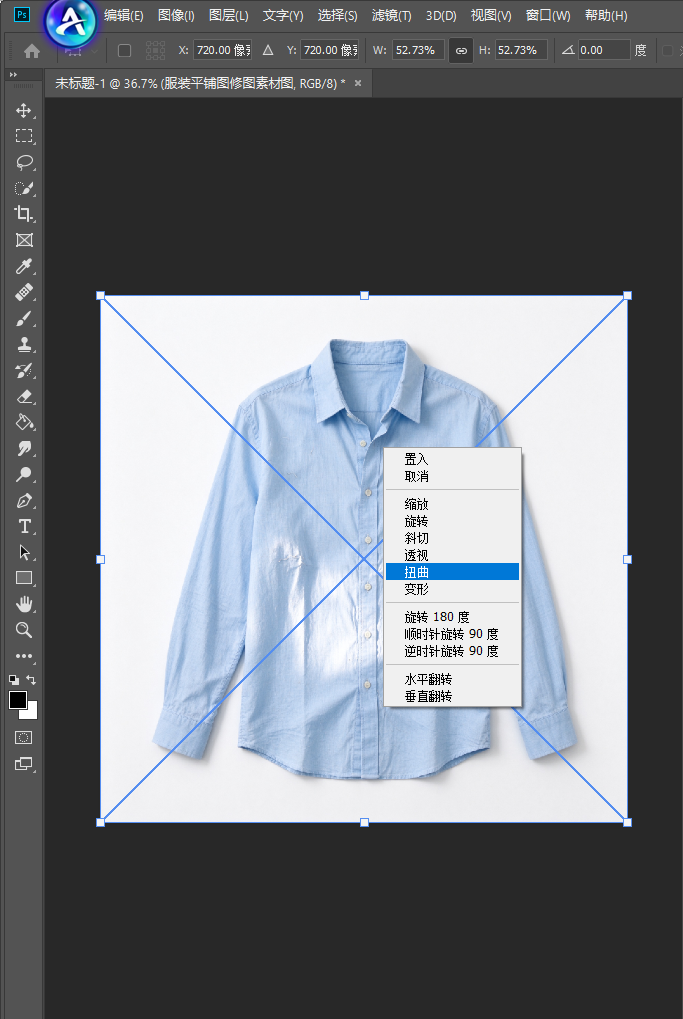Select the Spot Healing Brush tool
The height and width of the screenshot is (1019, 683).
pos(24,292)
